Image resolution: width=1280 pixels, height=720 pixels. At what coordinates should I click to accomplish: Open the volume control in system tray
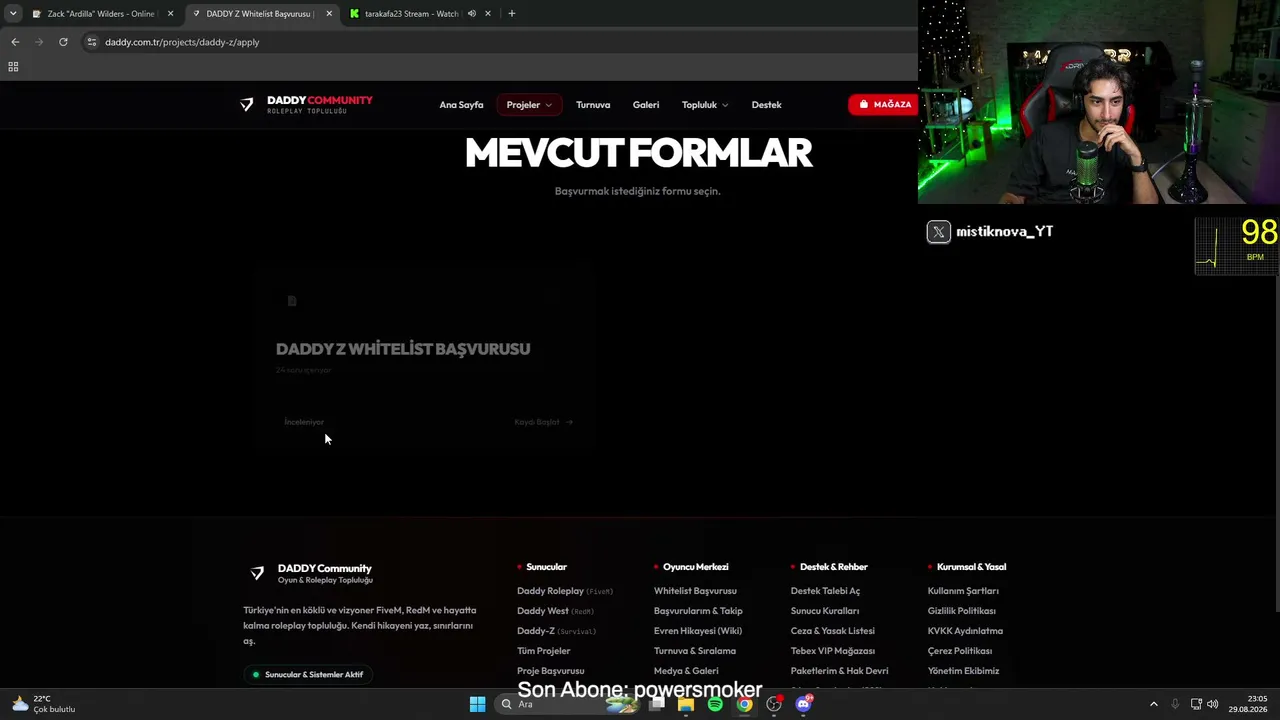point(1213,704)
